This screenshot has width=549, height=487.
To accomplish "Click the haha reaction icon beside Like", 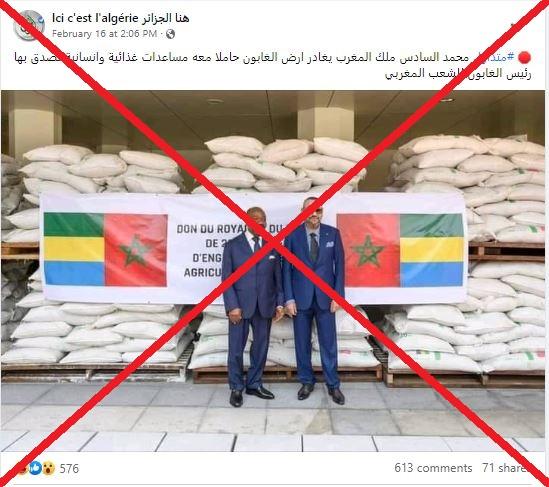I will click(23, 468).
